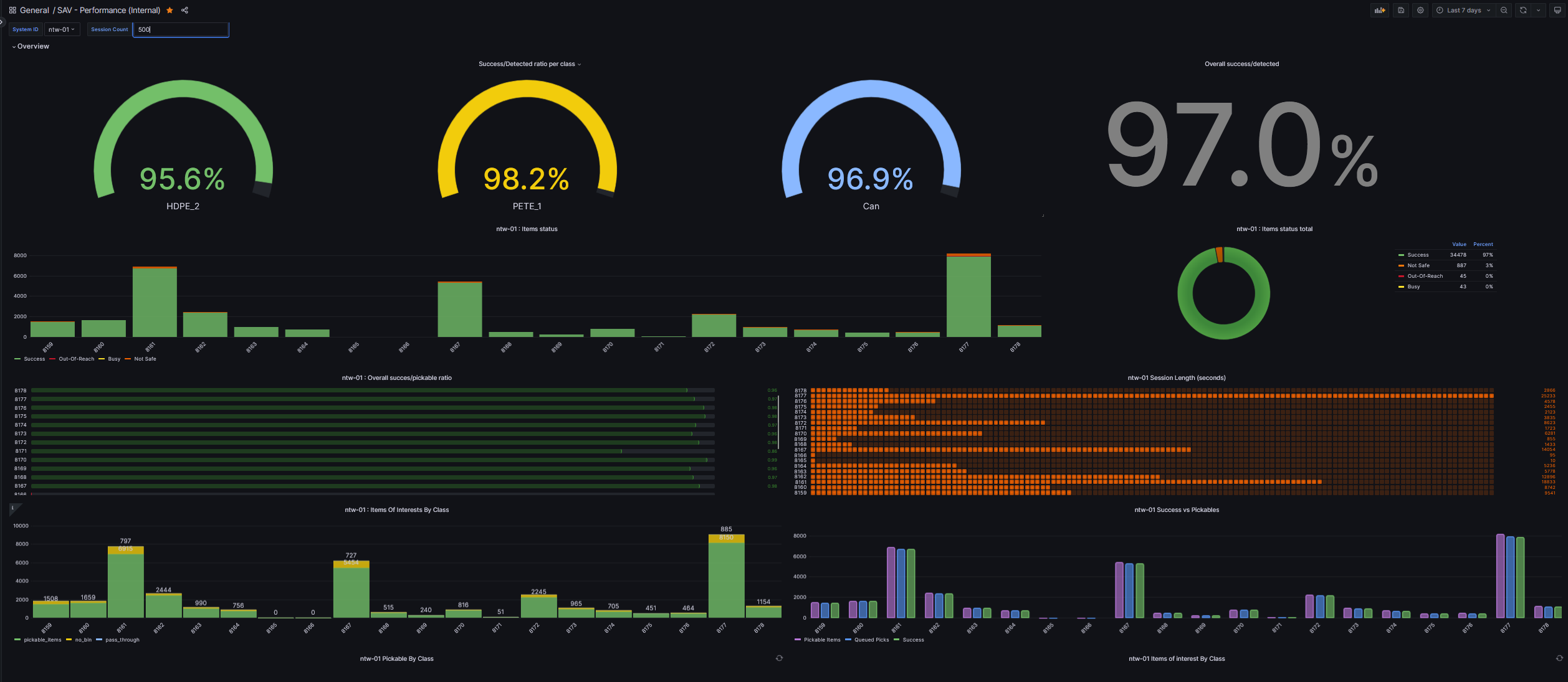This screenshot has height=682, width=1568.
Task: Open the dashboards grid icon
Action: pyautogui.click(x=12, y=10)
